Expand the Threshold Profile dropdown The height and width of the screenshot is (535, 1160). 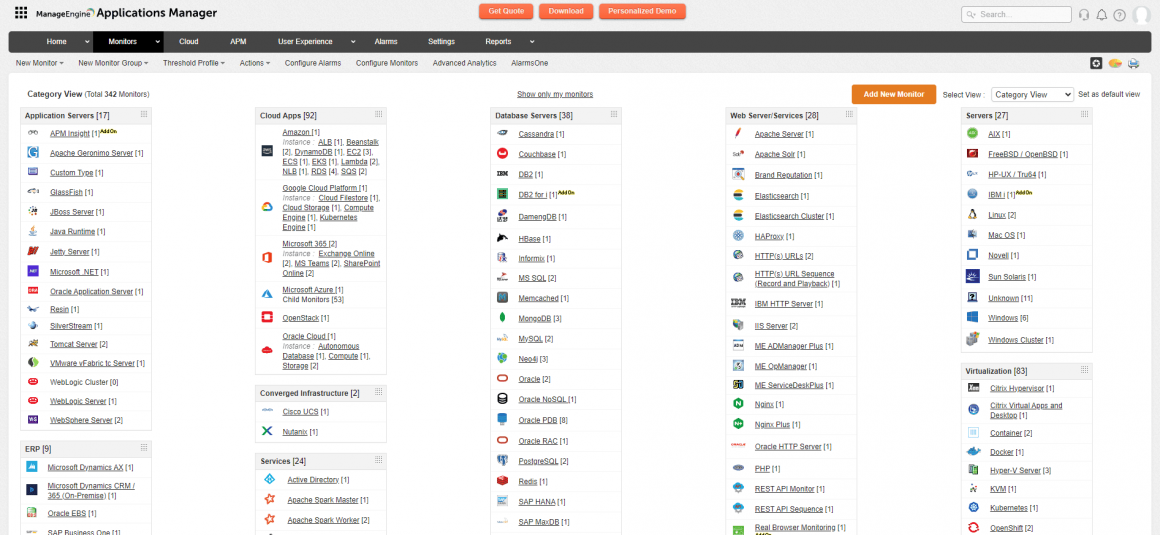pos(193,63)
